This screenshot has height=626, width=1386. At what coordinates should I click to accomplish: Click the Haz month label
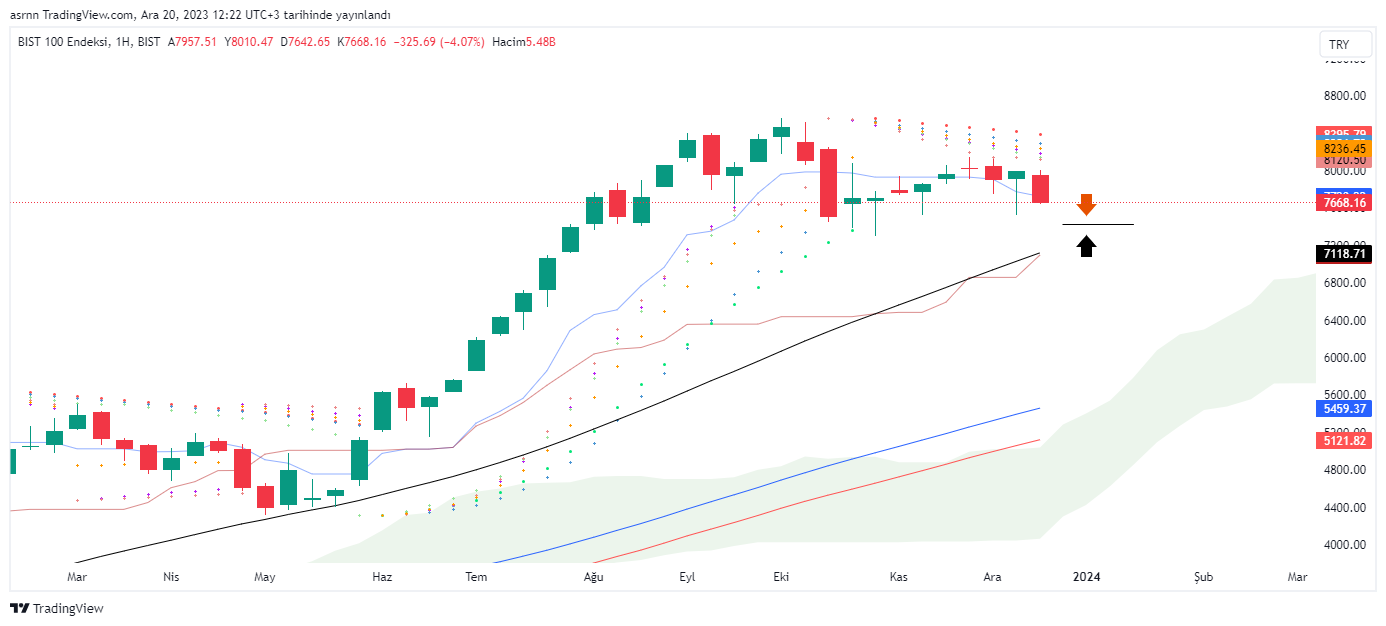pyautogui.click(x=382, y=577)
